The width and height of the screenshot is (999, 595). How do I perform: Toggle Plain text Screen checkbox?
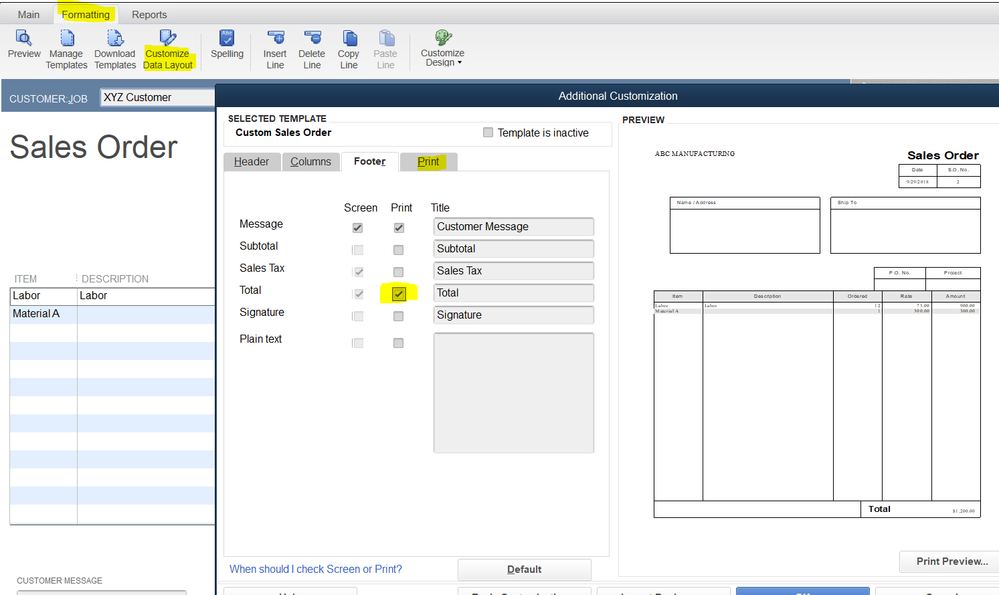pos(358,343)
